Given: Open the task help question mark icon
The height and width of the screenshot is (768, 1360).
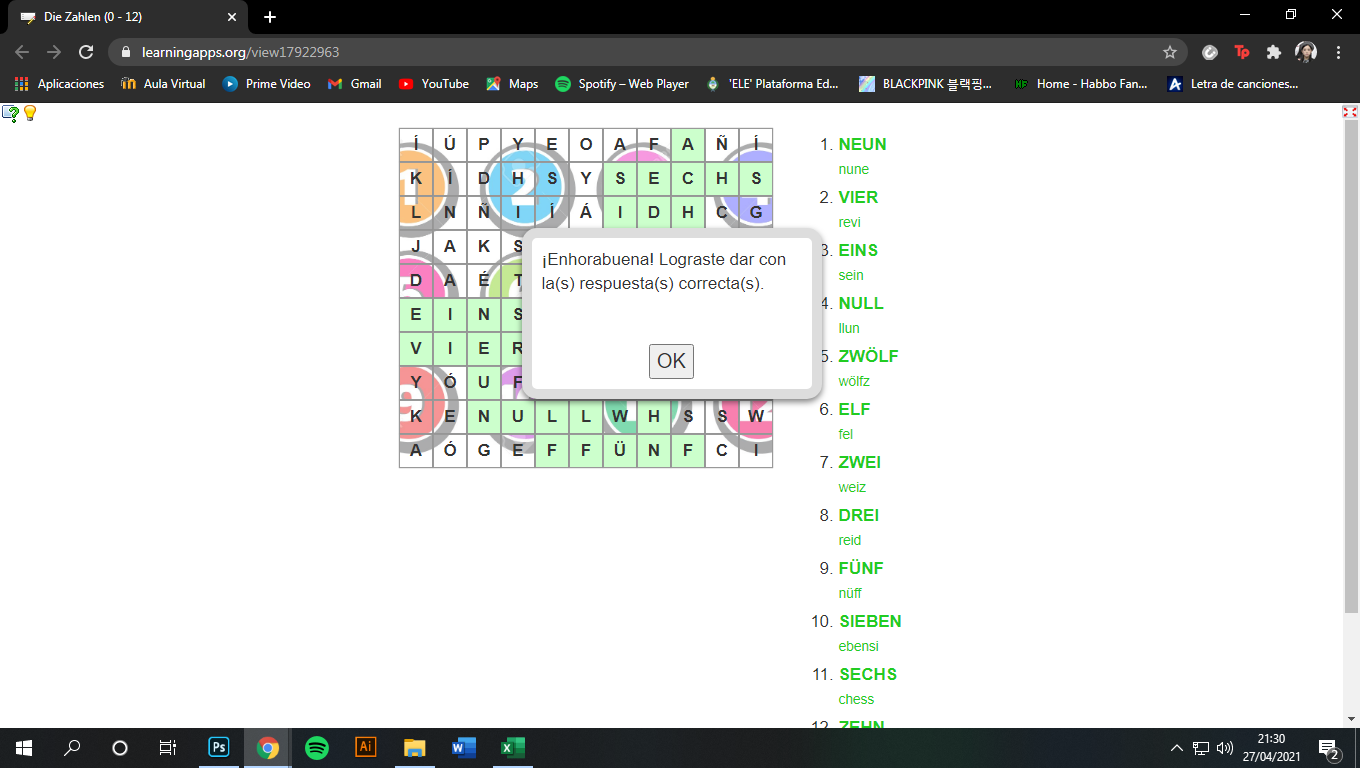Looking at the screenshot, I should click(x=11, y=113).
